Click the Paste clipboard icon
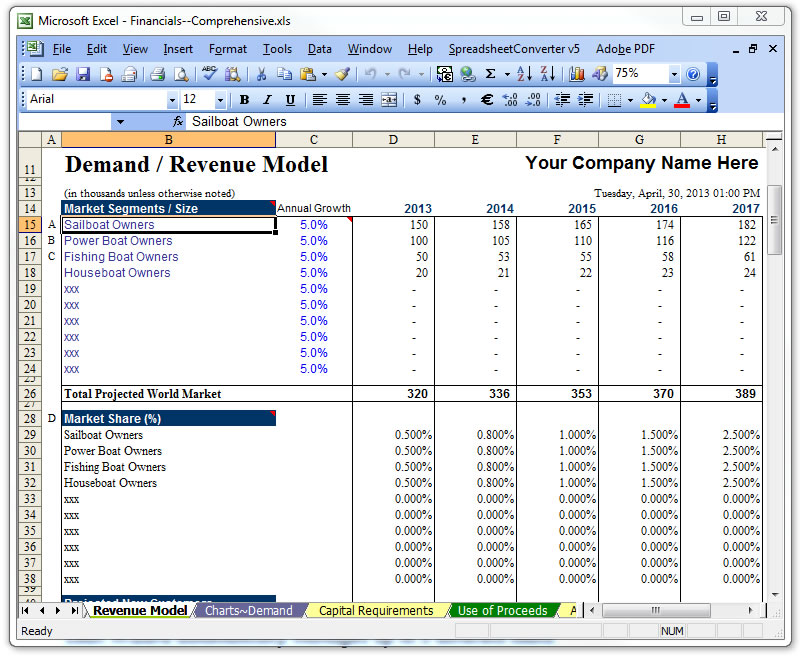800x656 pixels. point(308,74)
